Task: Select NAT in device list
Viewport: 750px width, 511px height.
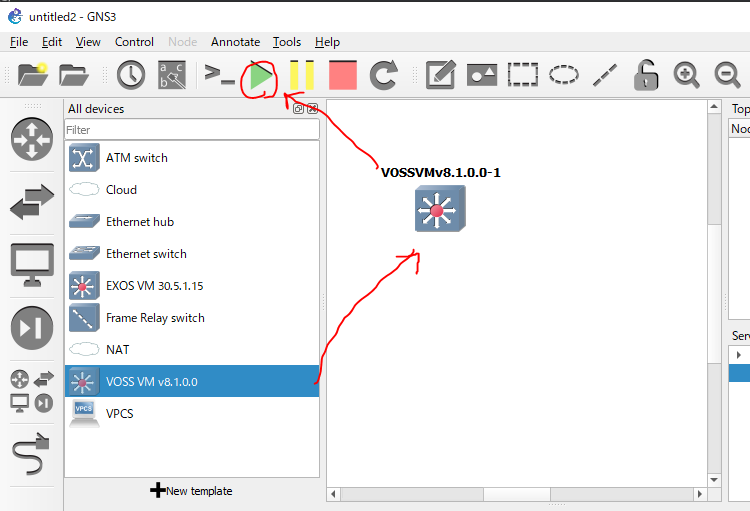Action: [192, 350]
